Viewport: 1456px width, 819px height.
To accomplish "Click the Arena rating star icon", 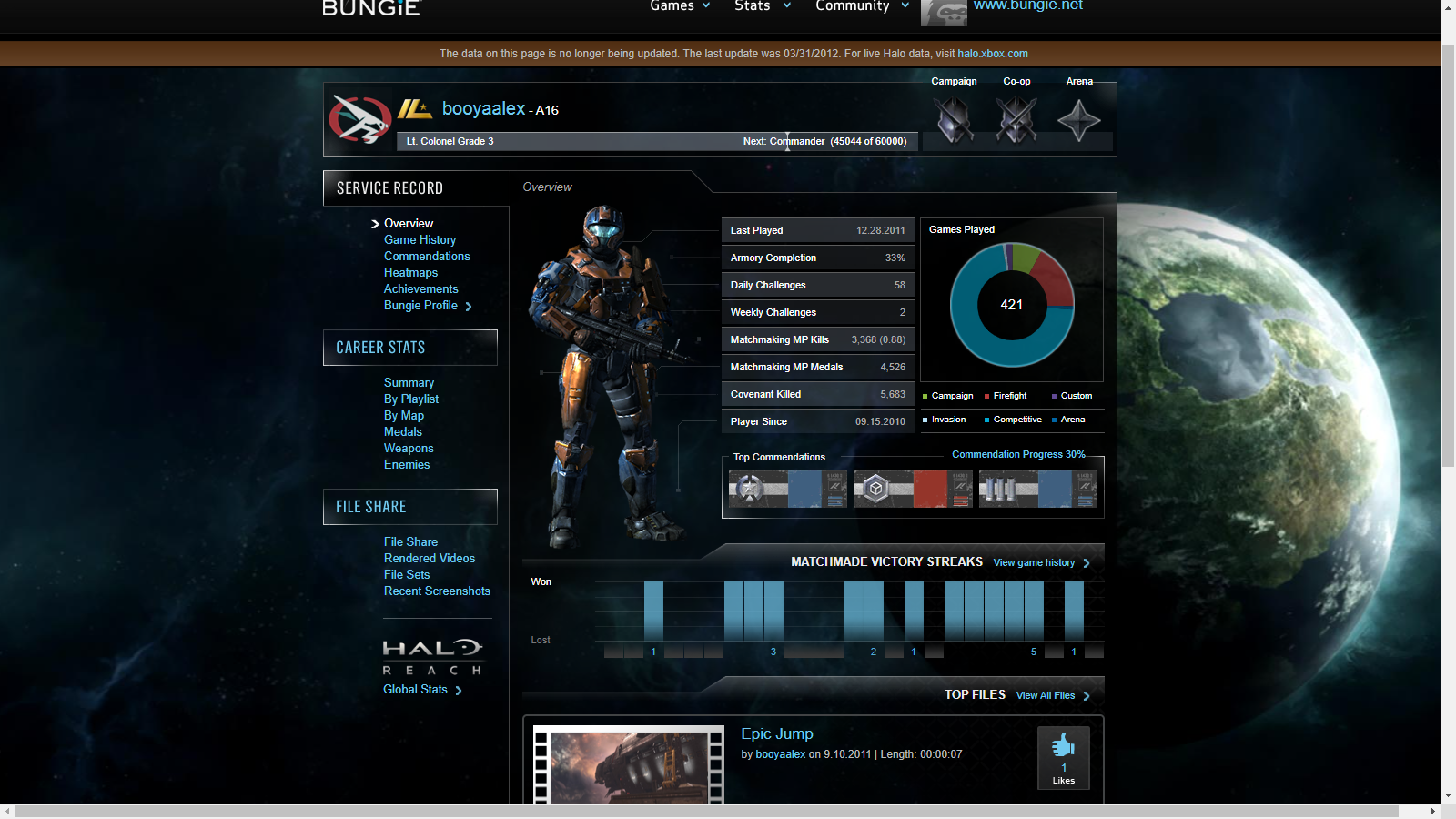I will [x=1079, y=120].
